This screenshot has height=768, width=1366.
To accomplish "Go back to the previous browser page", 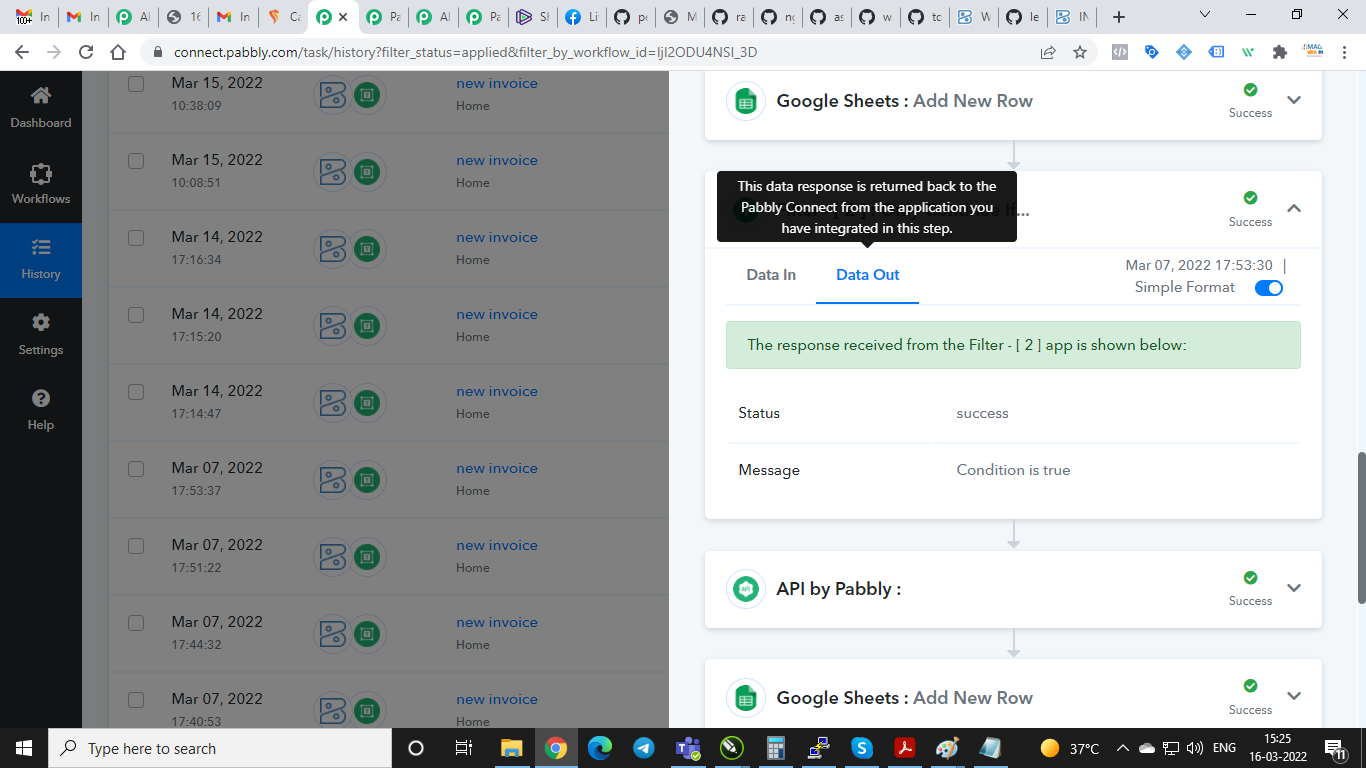I will click(23, 52).
